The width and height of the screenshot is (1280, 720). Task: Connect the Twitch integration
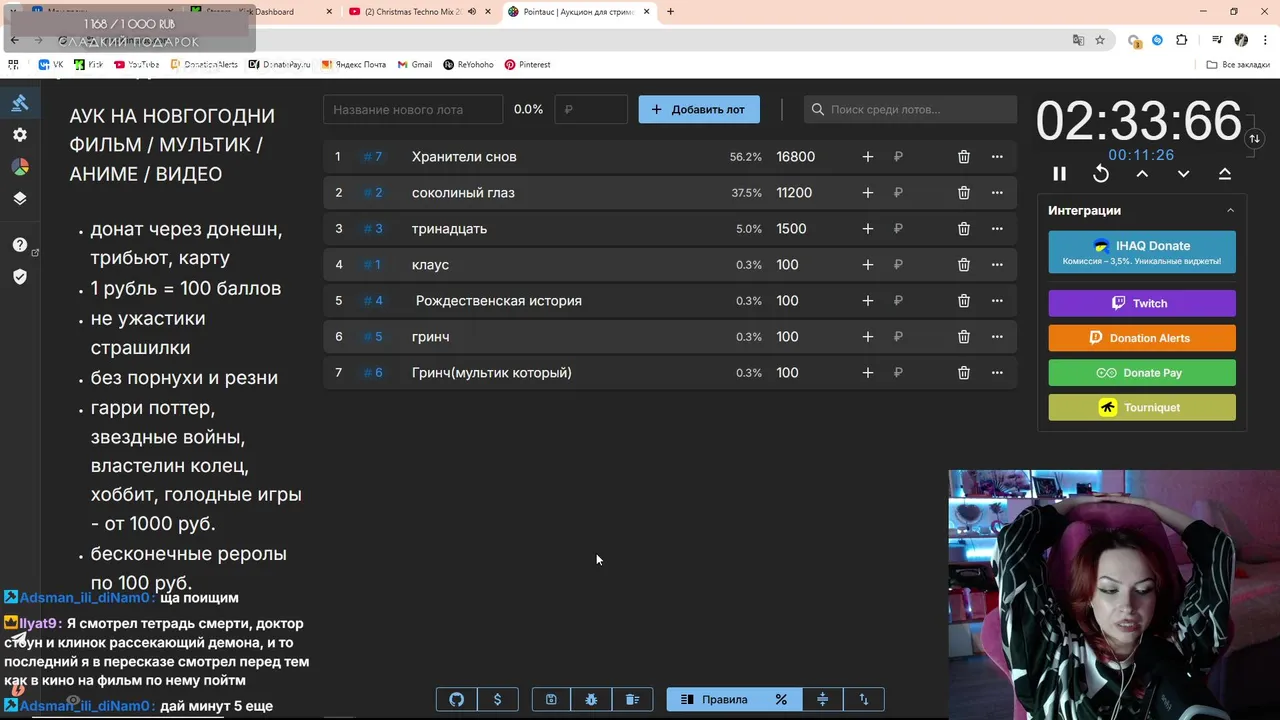1142,303
